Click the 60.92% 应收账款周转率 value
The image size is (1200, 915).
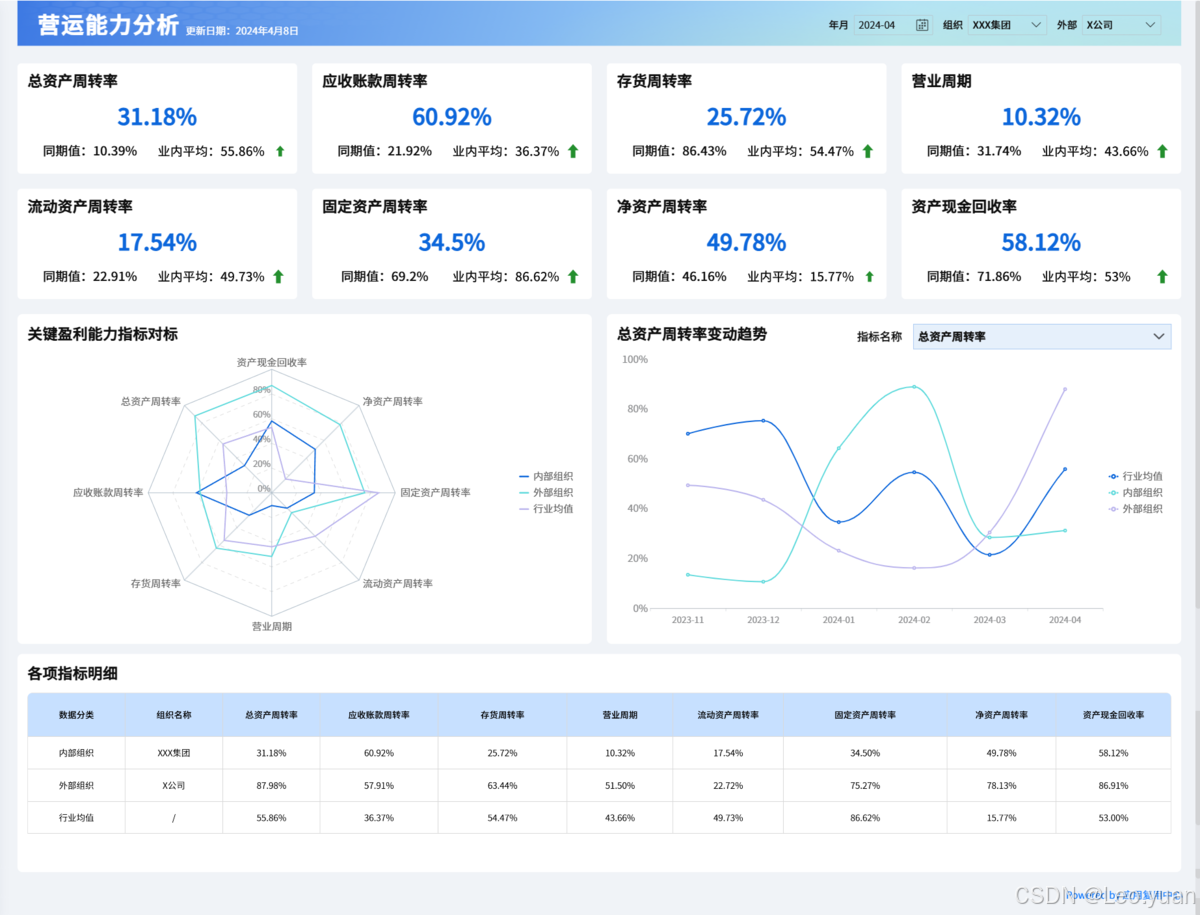click(452, 117)
